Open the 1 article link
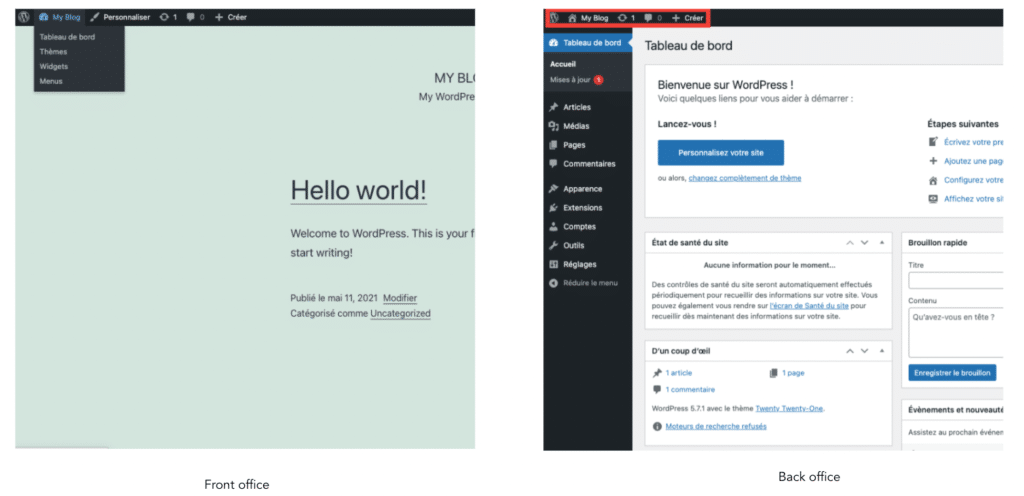 point(679,373)
